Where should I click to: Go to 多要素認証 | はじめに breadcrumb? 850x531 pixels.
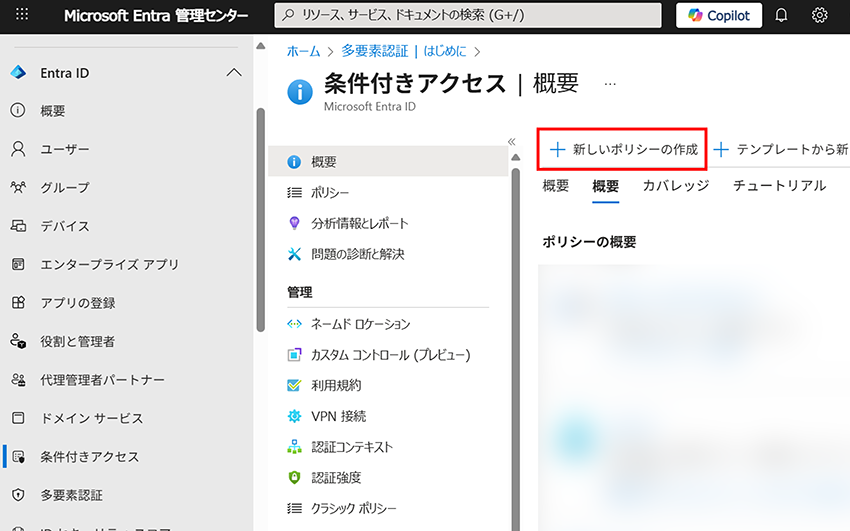point(403,51)
